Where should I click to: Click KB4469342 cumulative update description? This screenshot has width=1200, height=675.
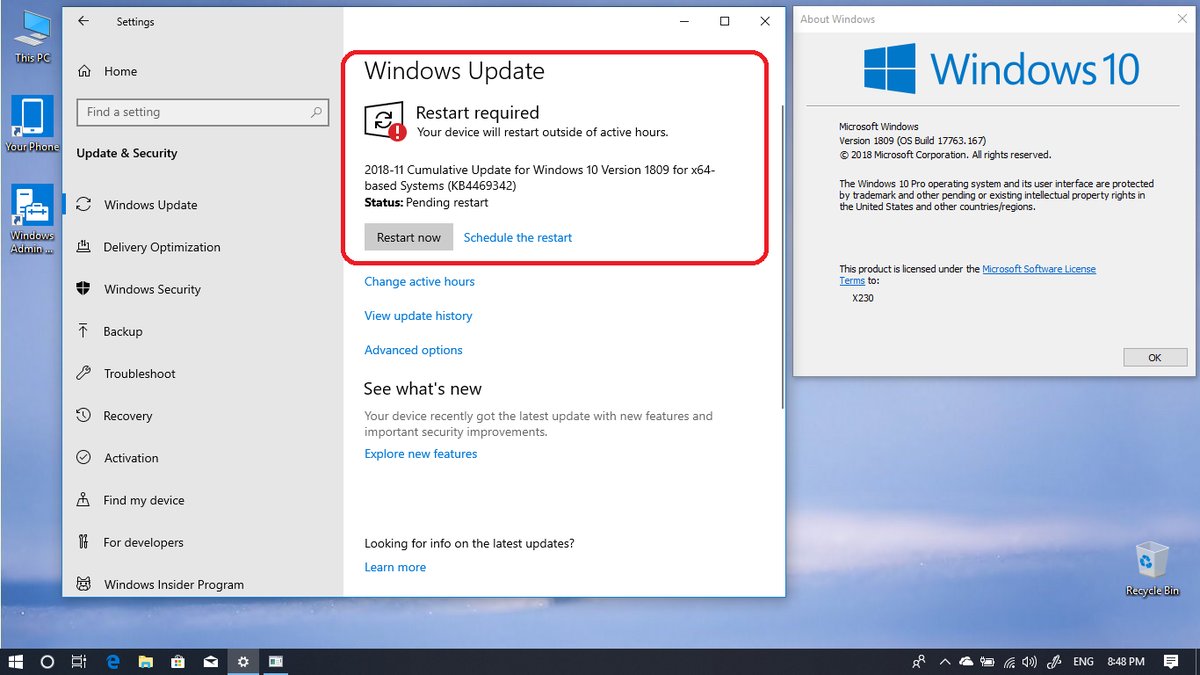click(x=540, y=178)
